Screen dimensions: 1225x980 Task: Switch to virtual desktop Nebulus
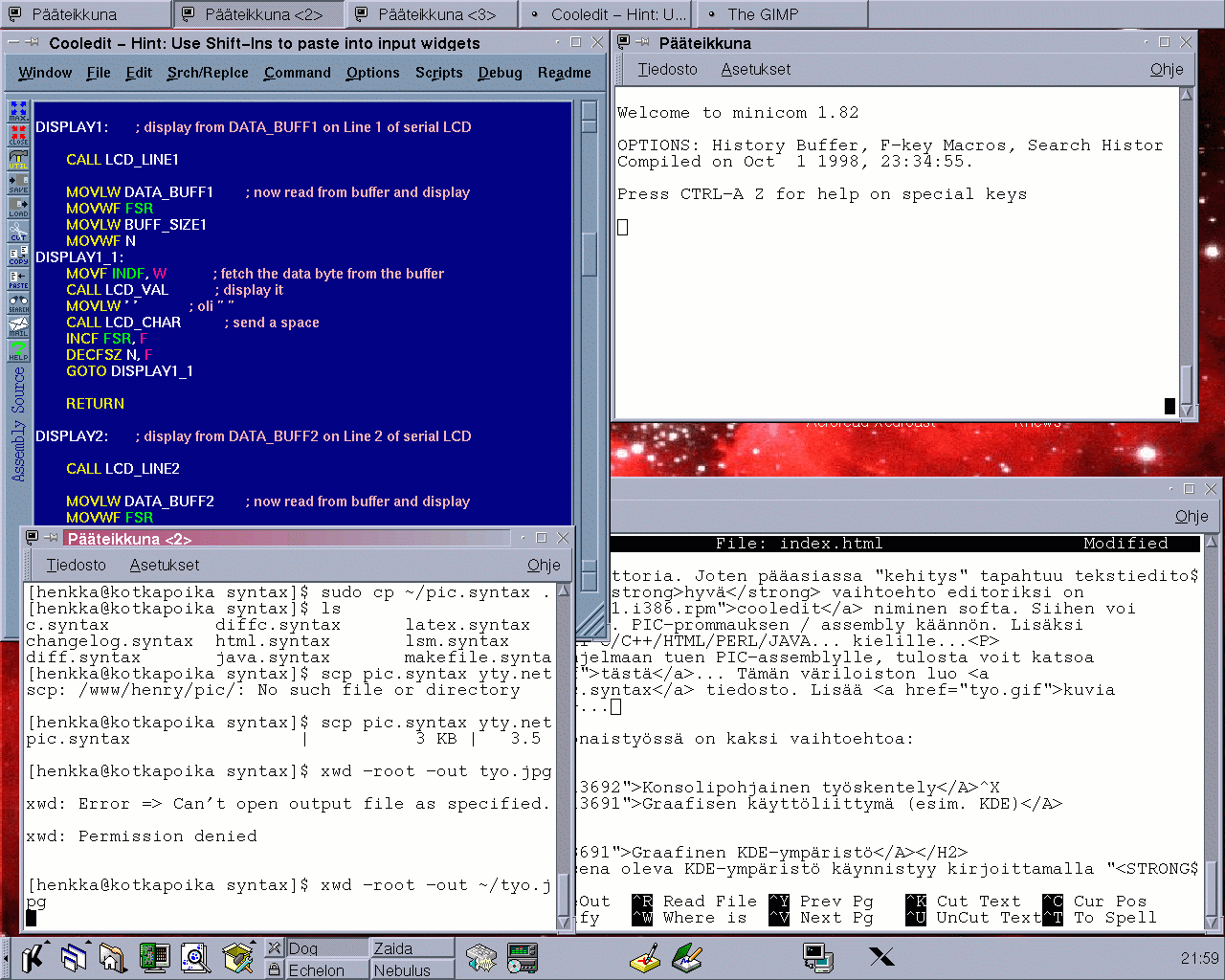(412, 969)
